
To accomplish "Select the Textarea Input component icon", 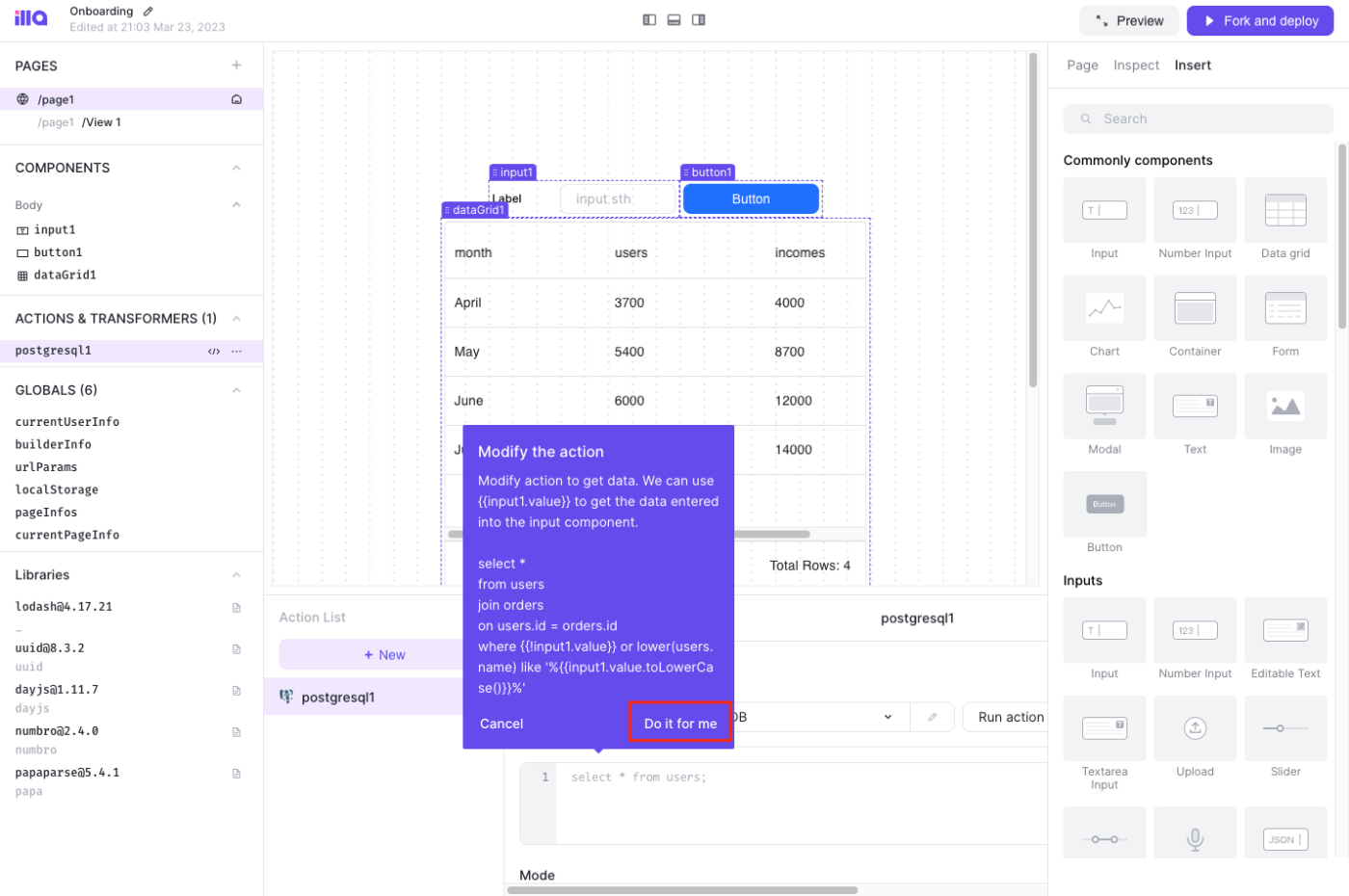I will [x=1104, y=727].
